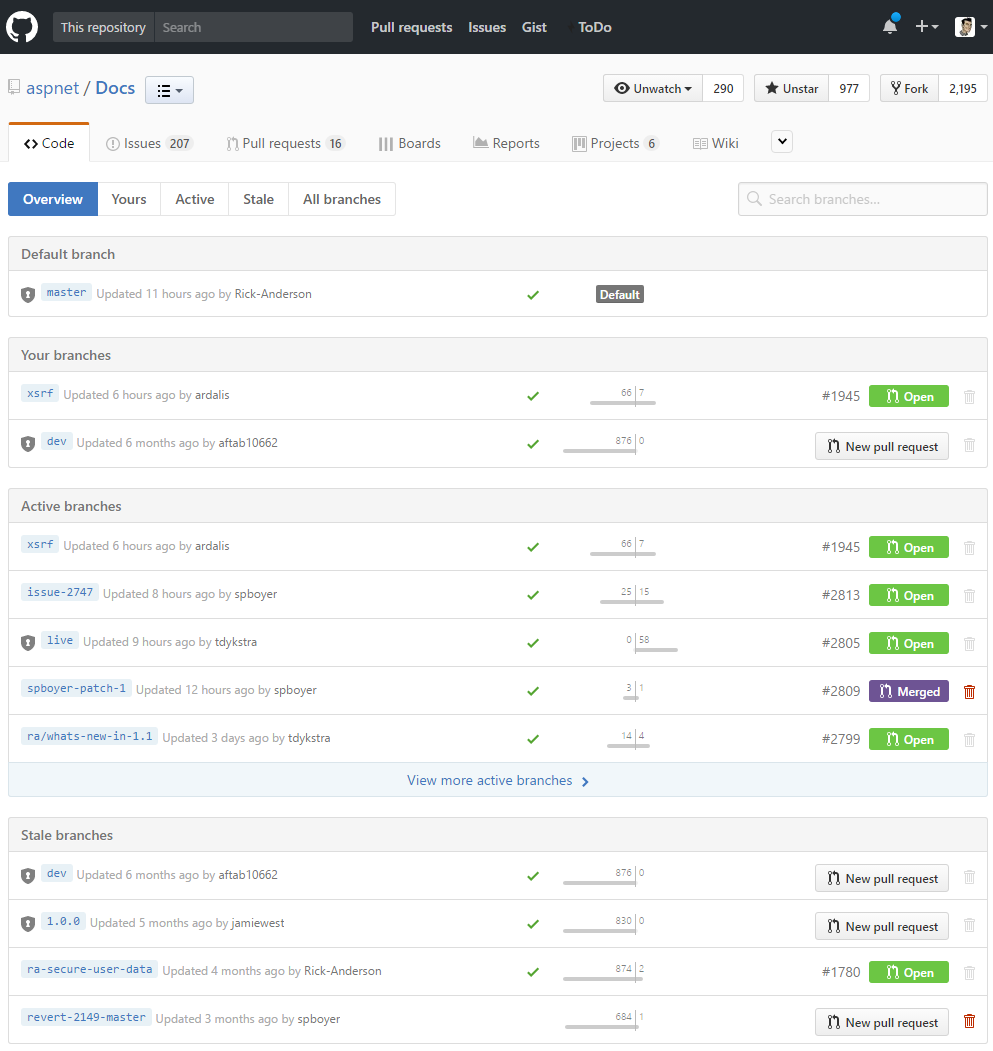View the 290 watchers count
Image resolution: width=993 pixels, height=1051 pixels.
coord(723,88)
